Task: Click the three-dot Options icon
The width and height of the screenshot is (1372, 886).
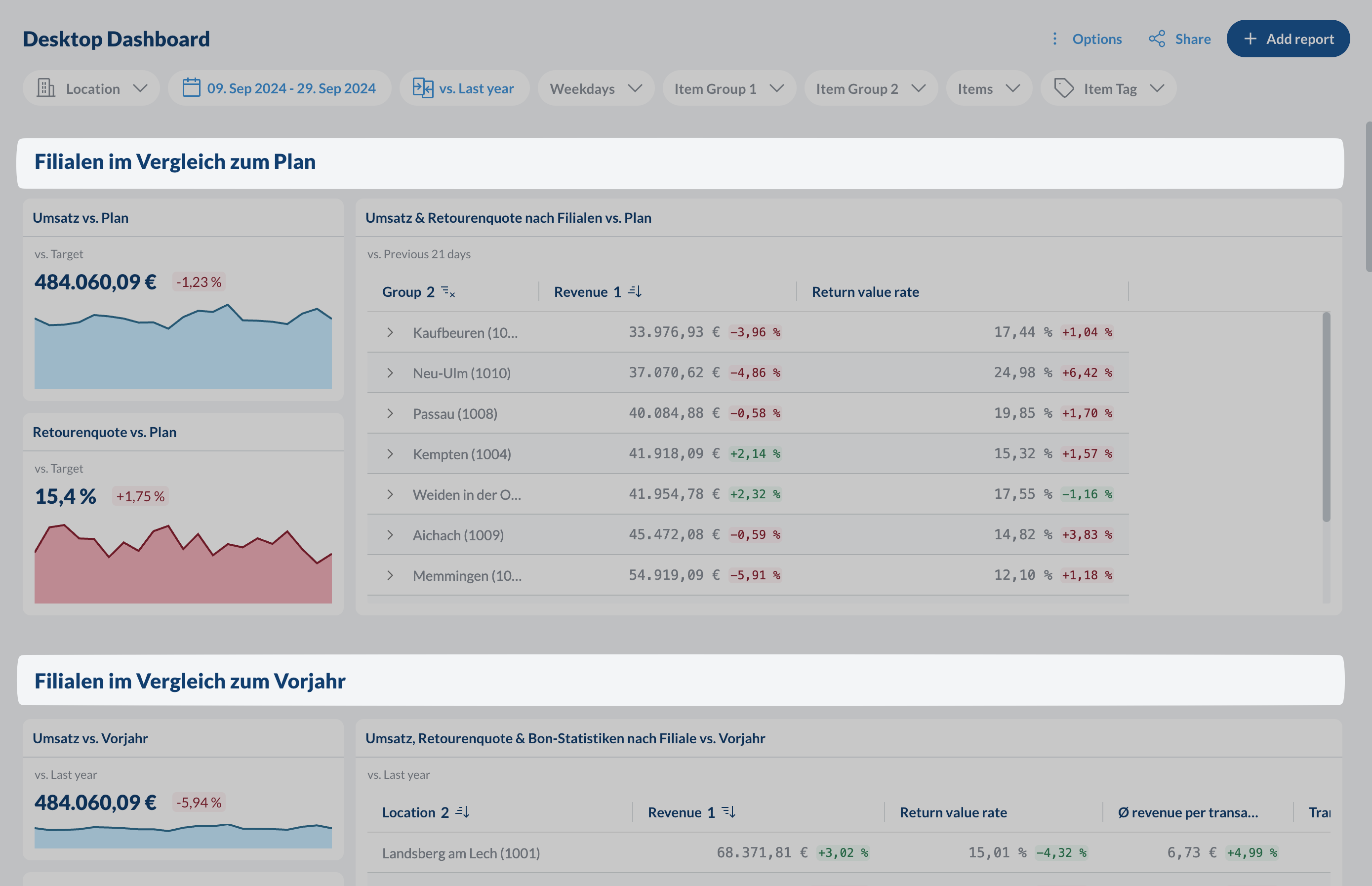Action: 1054,39
